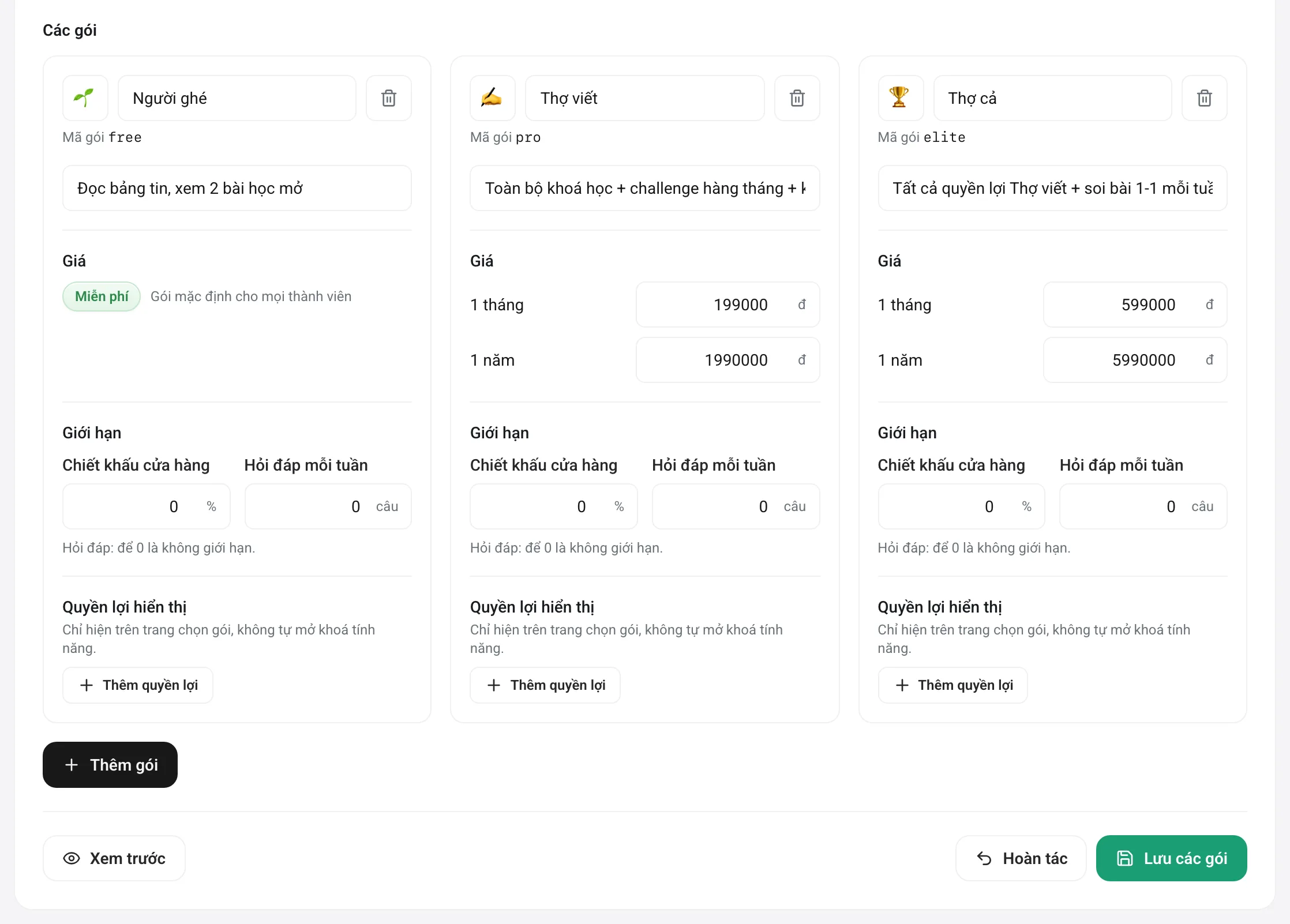Delete the Người ghé plan with trash icon
Viewport: 1290px width, 924px height.
coord(389,98)
